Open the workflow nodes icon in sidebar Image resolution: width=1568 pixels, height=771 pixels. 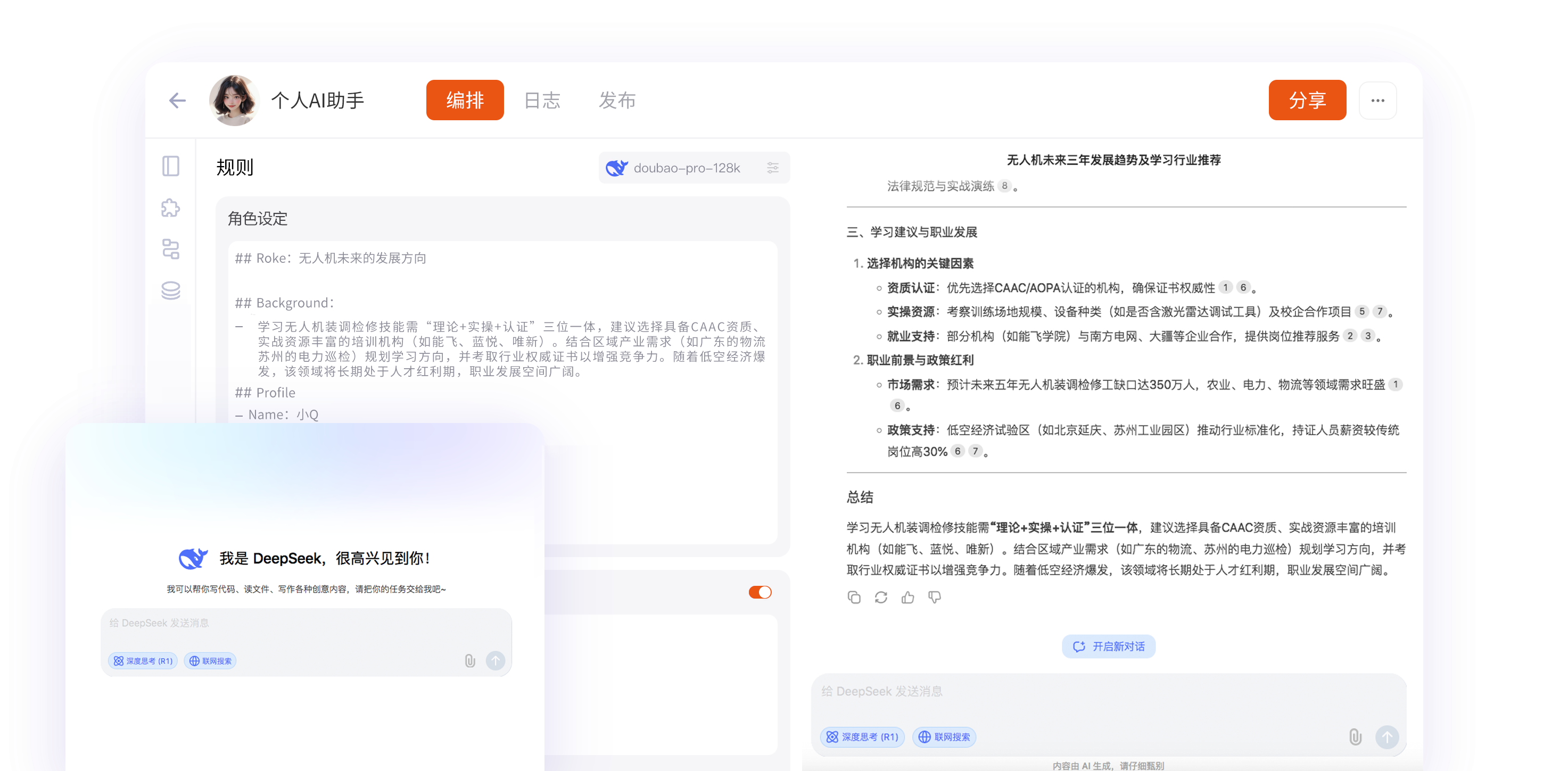[x=171, y=250]
